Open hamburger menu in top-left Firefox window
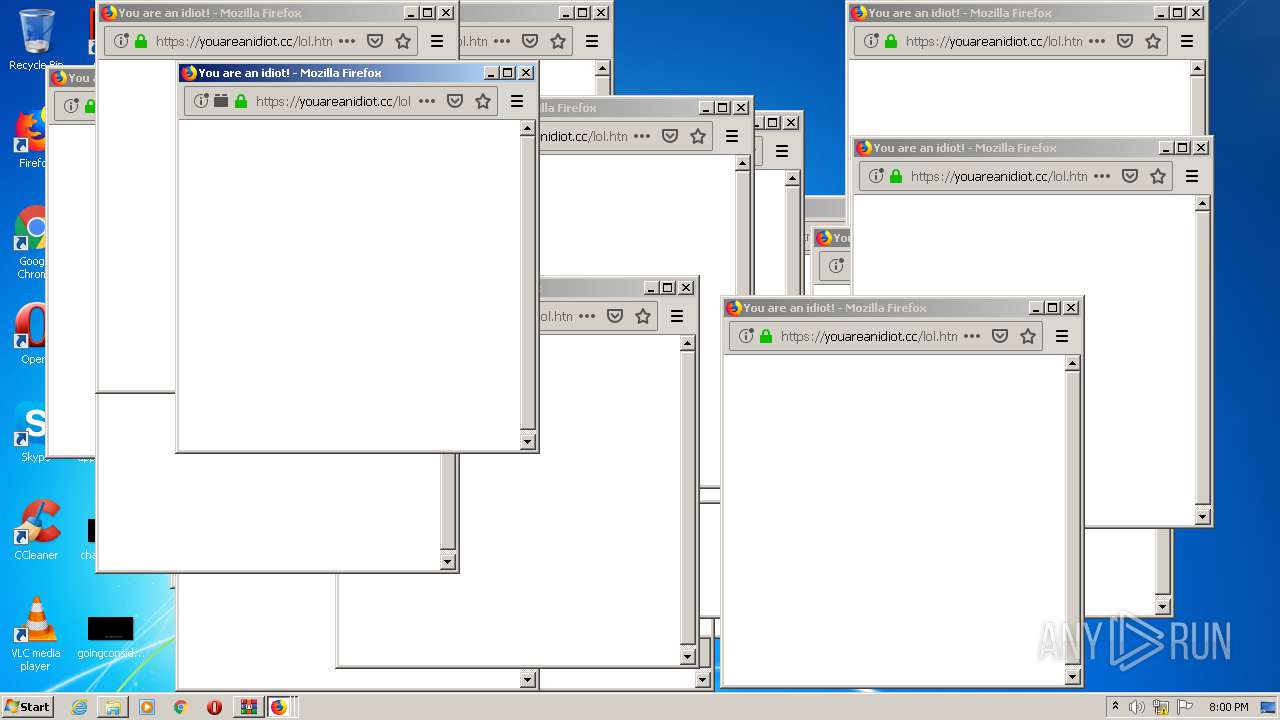The width and height of the screenshot is (1280, 720). tap(437, 41)
